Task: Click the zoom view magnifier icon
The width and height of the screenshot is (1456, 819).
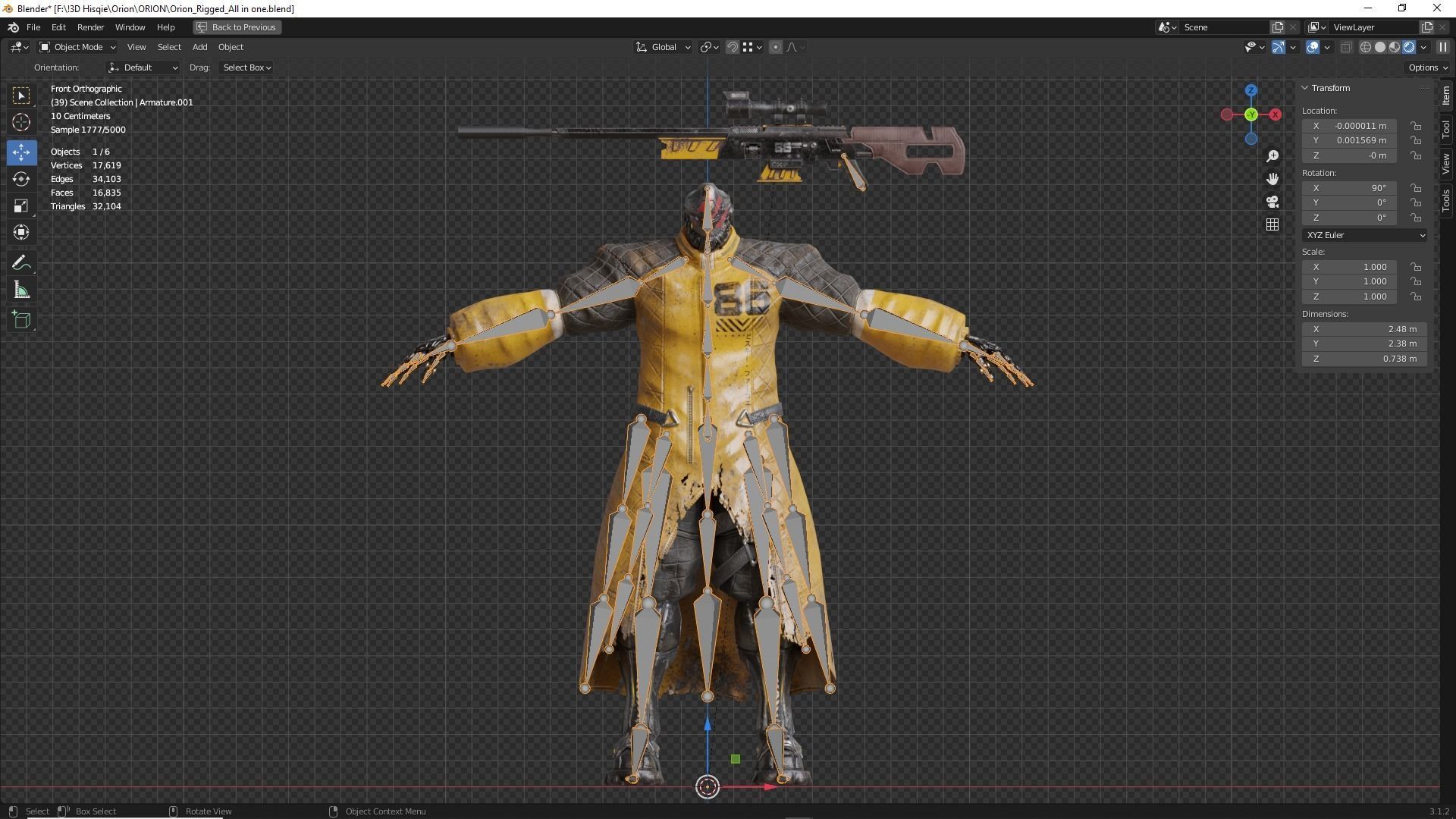Action: 1272,156
